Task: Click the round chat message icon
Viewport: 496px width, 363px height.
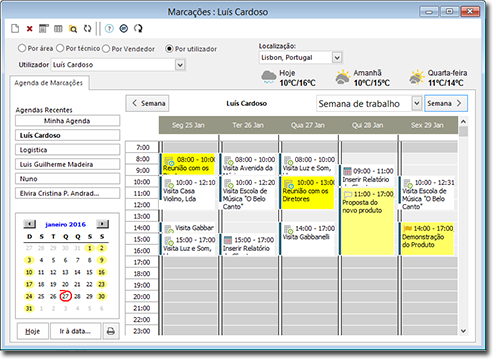Action: coord(124,29)
